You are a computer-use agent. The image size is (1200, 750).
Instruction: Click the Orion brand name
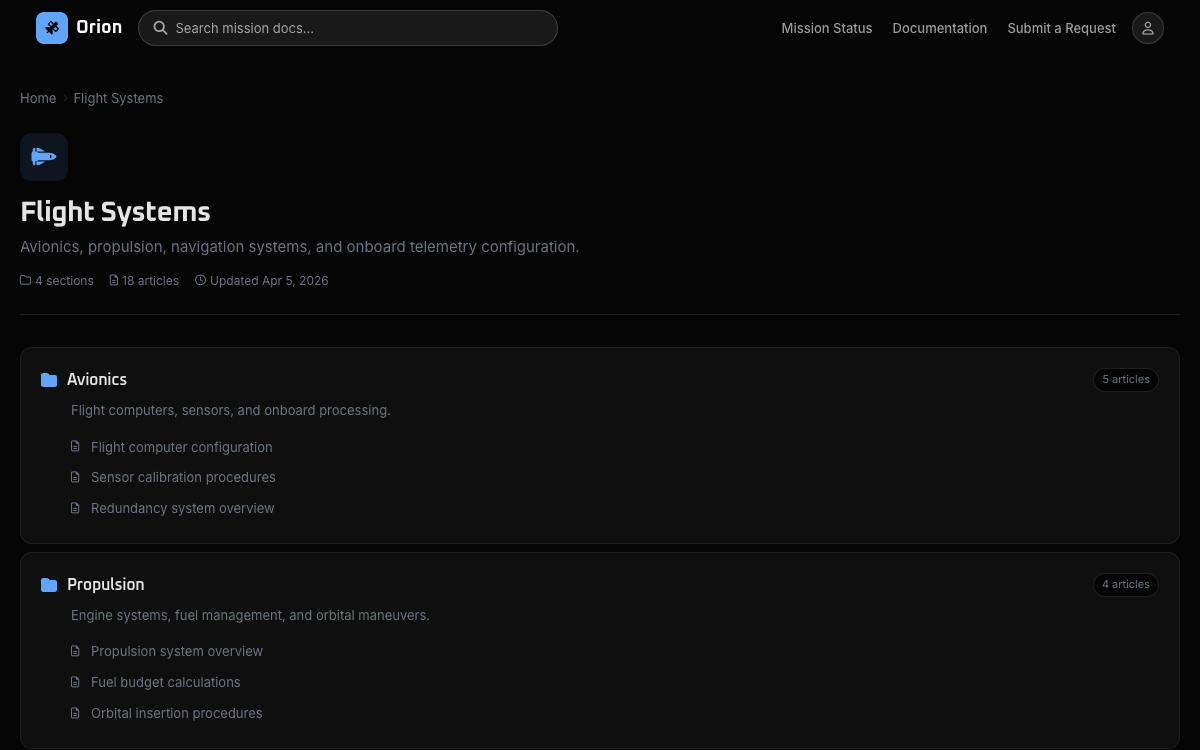point(99,27)
